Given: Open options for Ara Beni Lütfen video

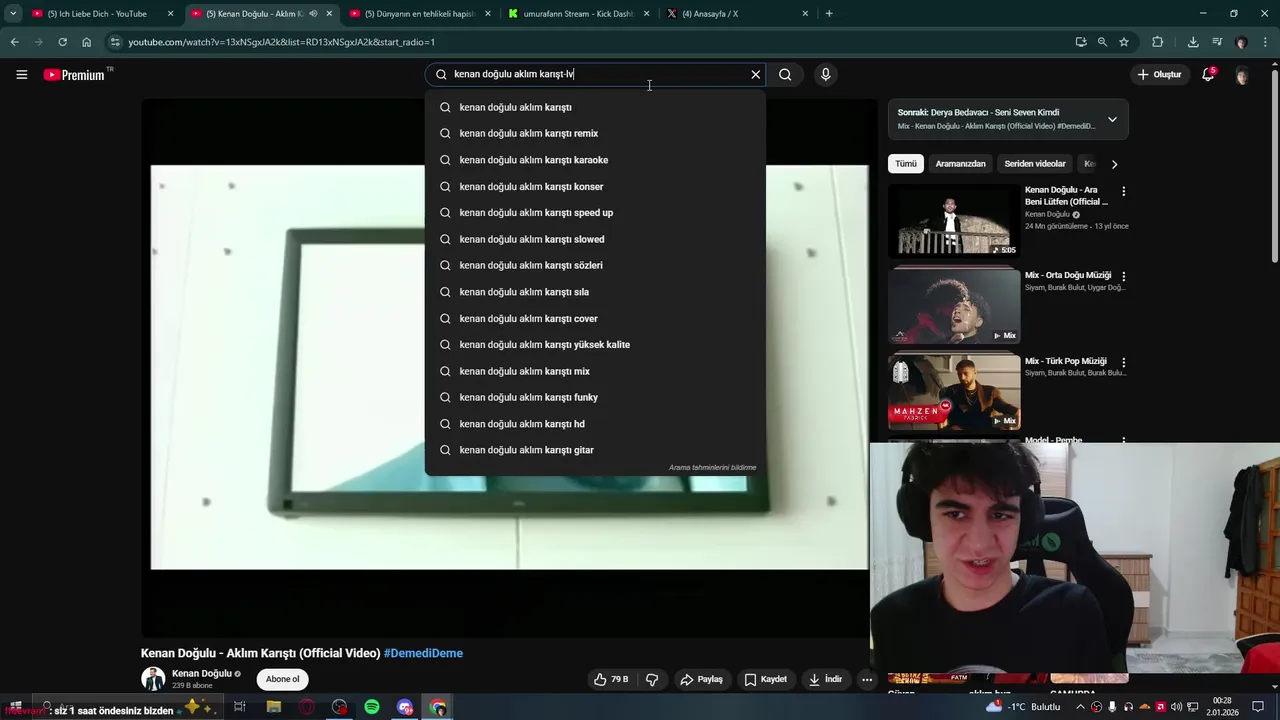Looking at the screenshot, I should coord(1123,191).
